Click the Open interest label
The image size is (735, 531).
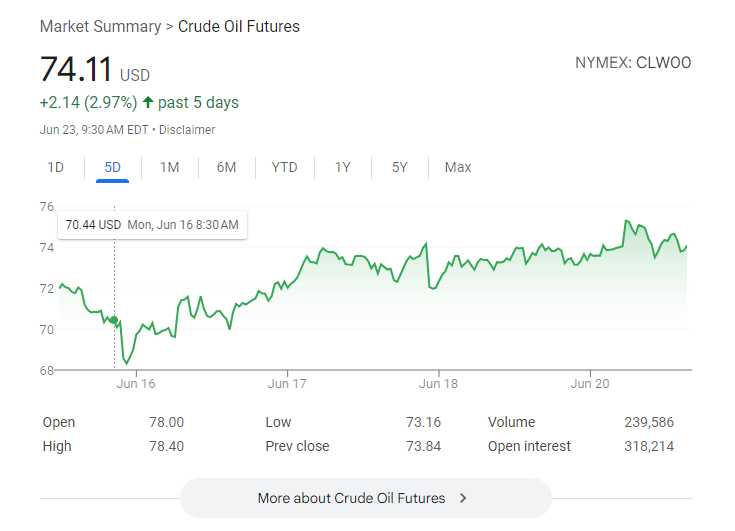pyautogui.click(x=529, y=446)
